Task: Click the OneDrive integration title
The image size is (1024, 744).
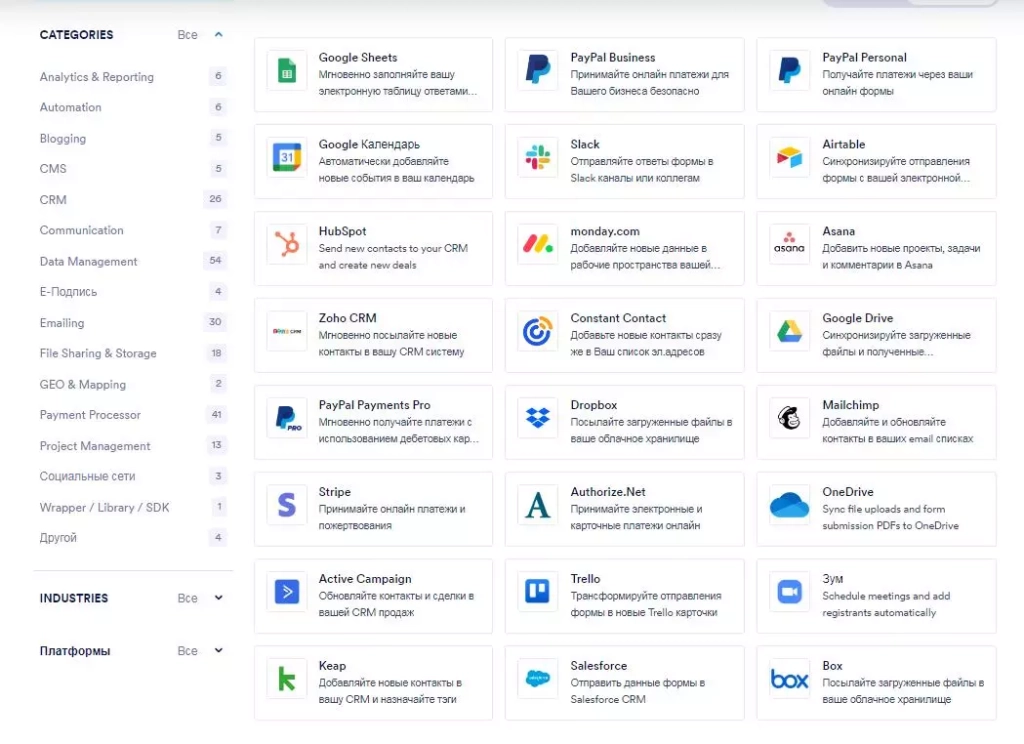Action: [x=848, y=492]
